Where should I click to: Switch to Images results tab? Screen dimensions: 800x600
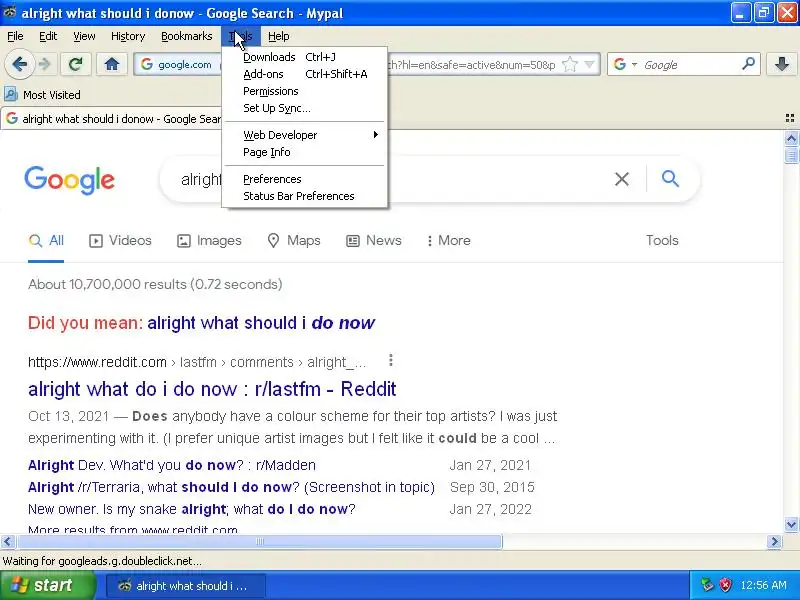coord(209,240)
